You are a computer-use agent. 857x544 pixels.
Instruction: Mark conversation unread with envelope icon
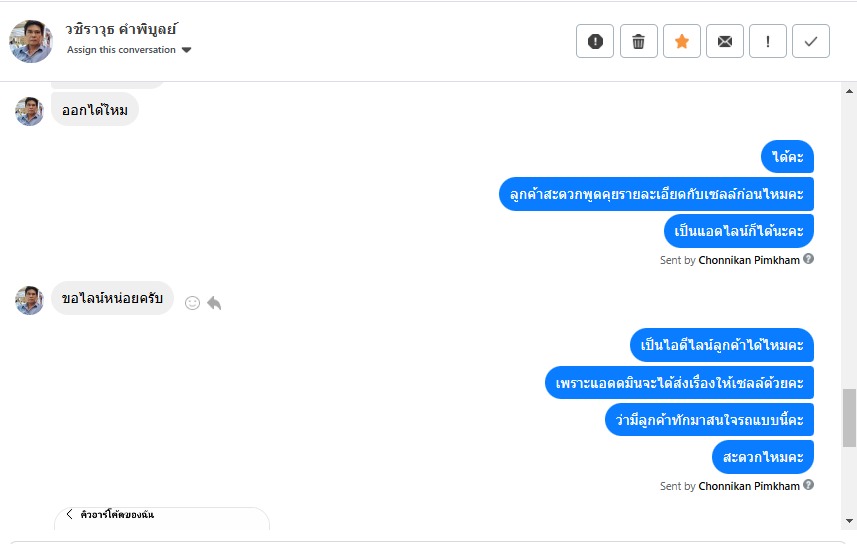point(725,41)
